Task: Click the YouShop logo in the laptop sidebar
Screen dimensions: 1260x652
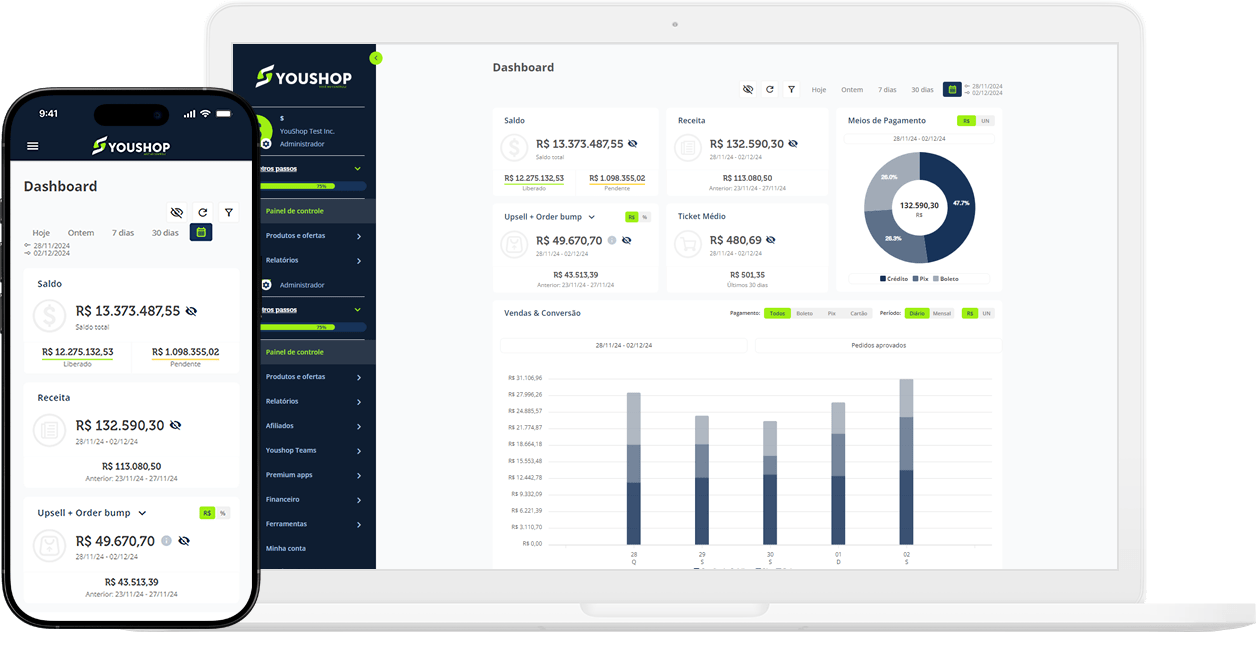Action: pos(304,76)
